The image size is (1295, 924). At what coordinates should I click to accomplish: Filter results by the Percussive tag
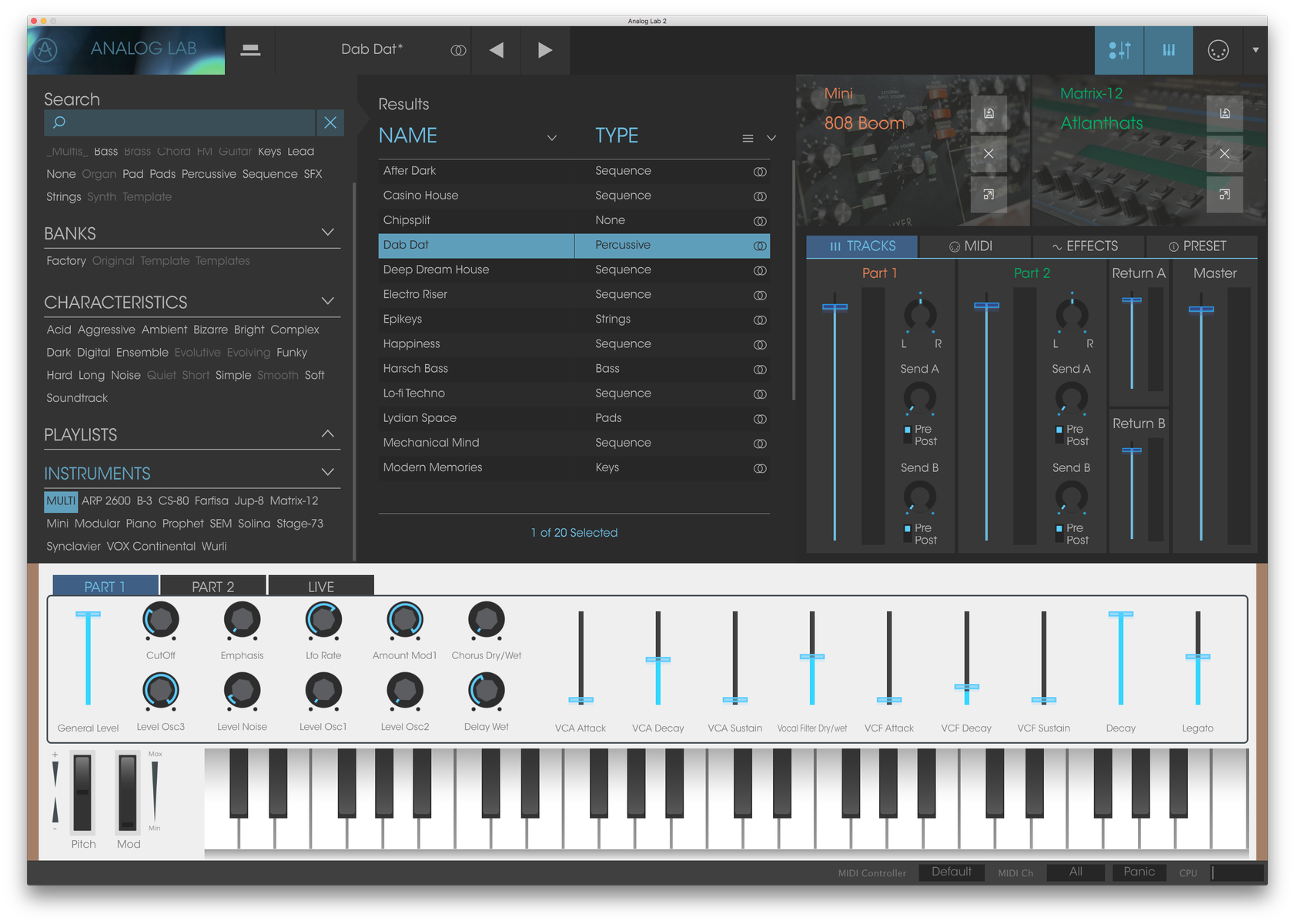209,174
